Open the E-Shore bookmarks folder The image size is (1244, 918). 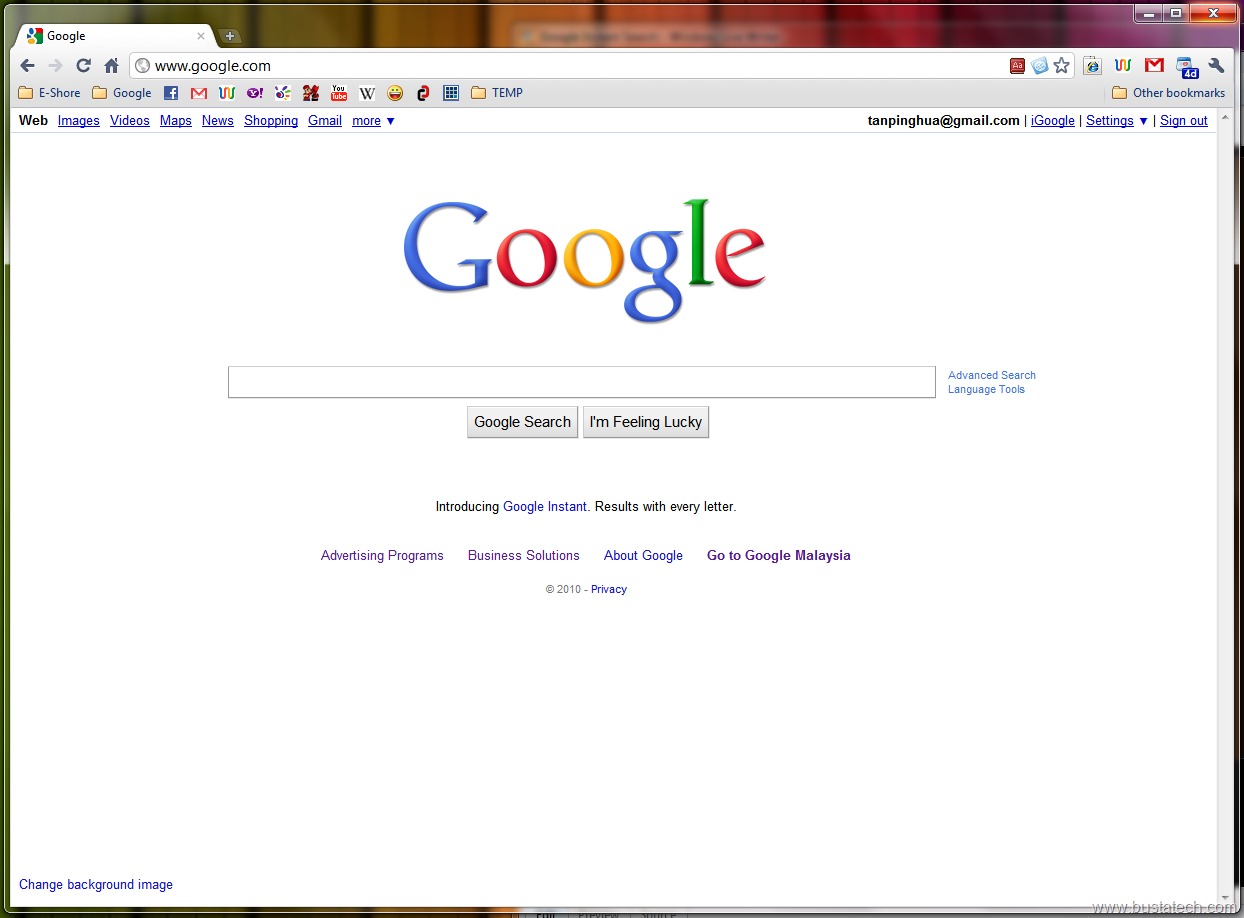point(50,93)
